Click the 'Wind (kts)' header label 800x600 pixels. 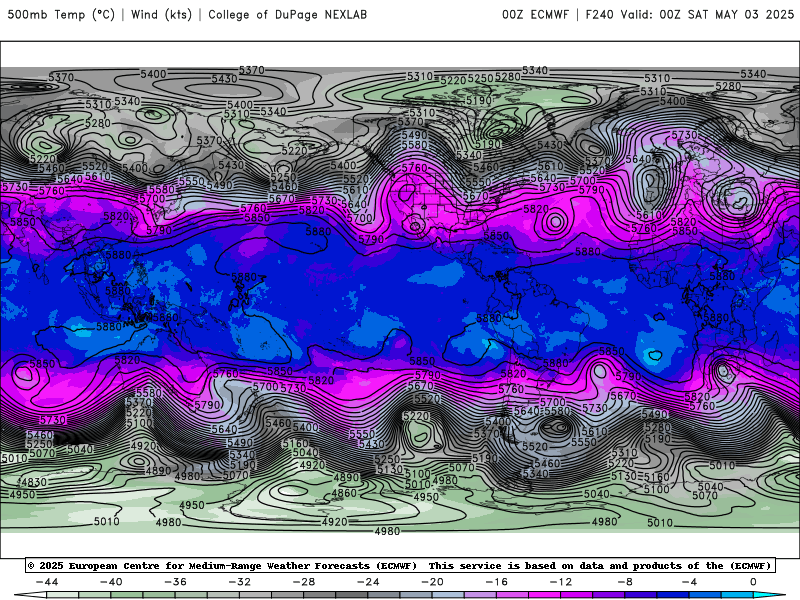(161, 15)
